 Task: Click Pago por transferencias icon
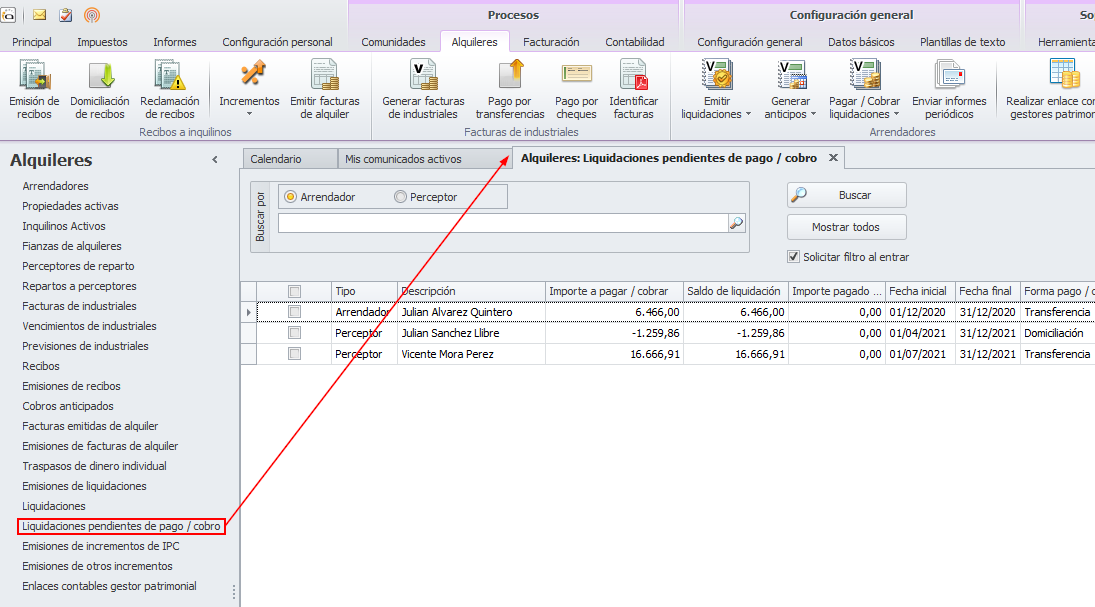[510, 78]
